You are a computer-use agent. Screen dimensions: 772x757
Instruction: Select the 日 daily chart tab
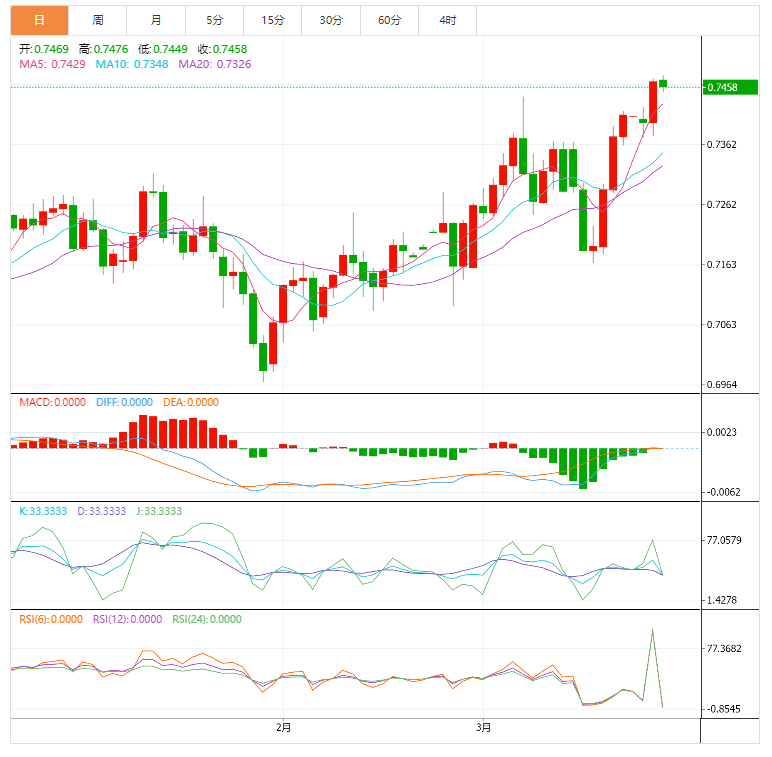click(x=39, y=20)
